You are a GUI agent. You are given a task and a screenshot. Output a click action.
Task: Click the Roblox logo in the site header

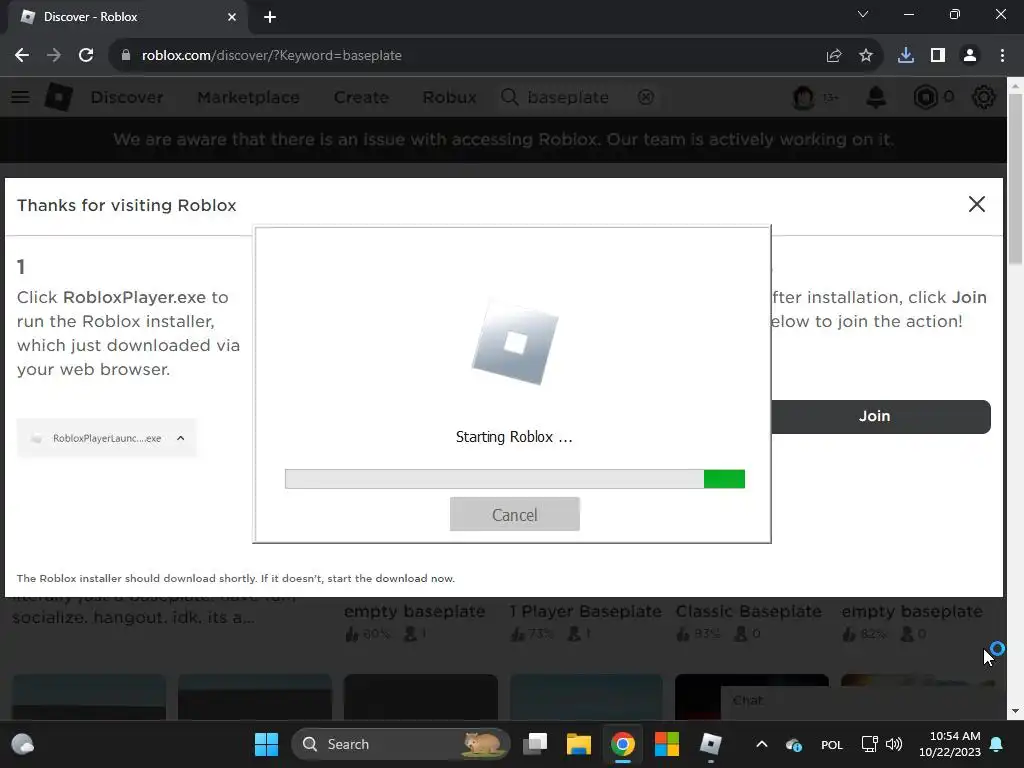[59, 97]
